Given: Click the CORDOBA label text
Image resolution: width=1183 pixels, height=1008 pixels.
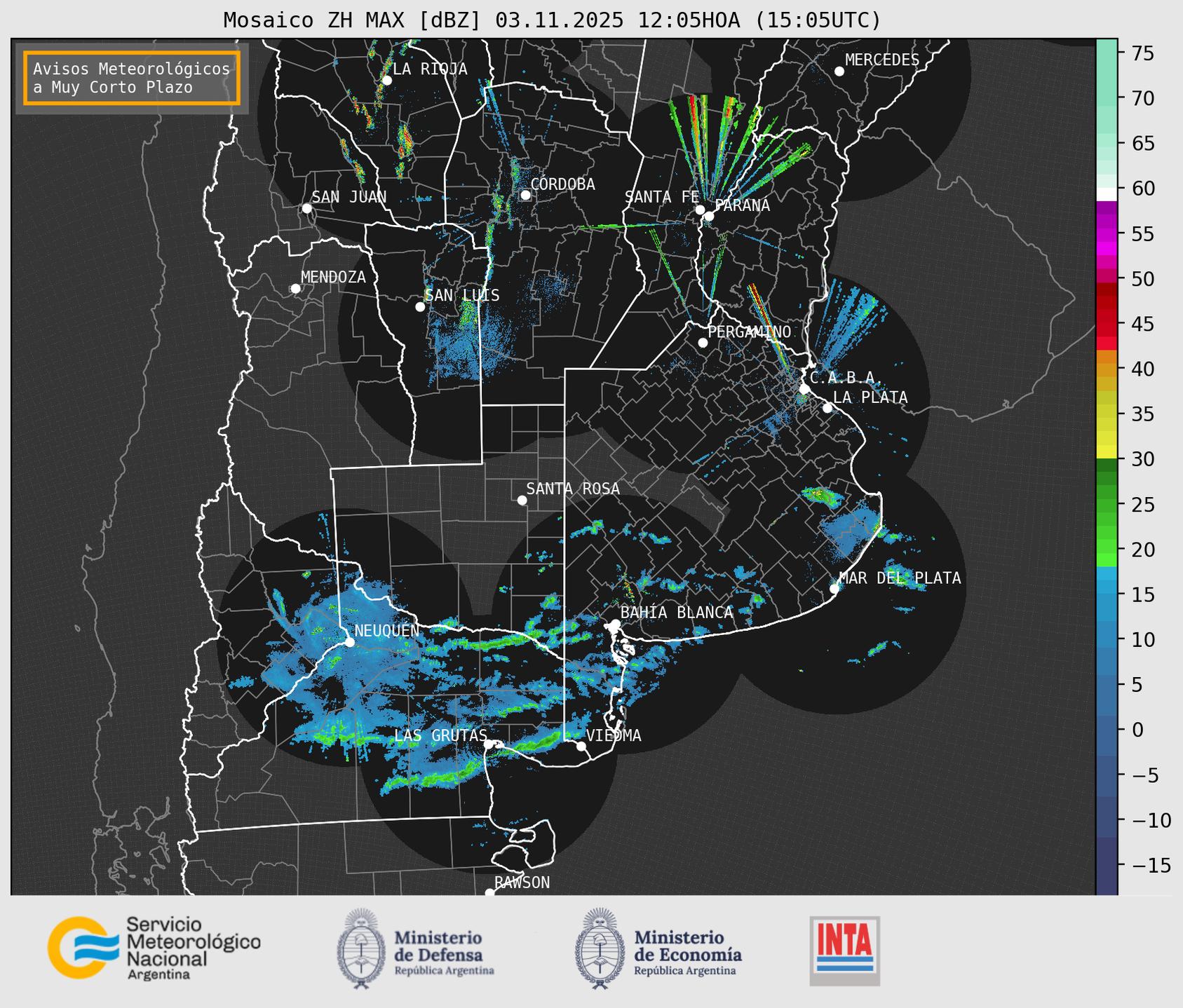Looking at the screenshot, I should click(562, 184).
